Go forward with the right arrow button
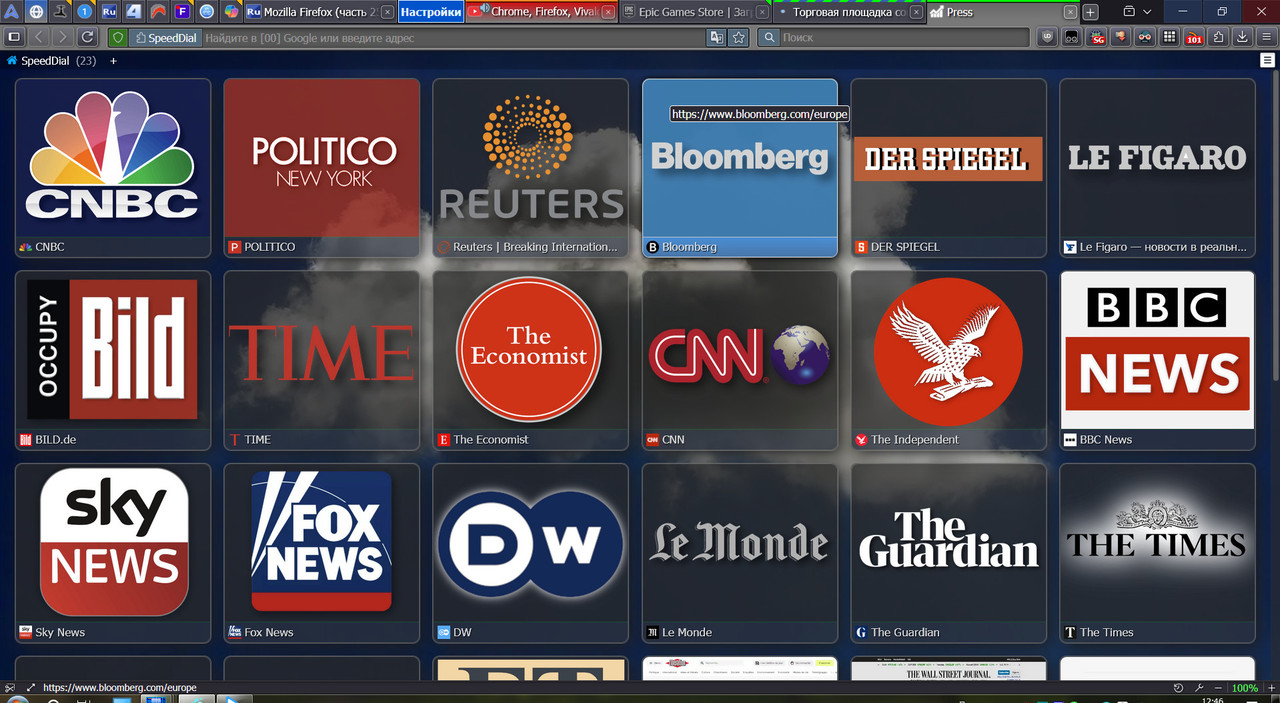Viewport: 1280px width, 703px height. (63, 37)
